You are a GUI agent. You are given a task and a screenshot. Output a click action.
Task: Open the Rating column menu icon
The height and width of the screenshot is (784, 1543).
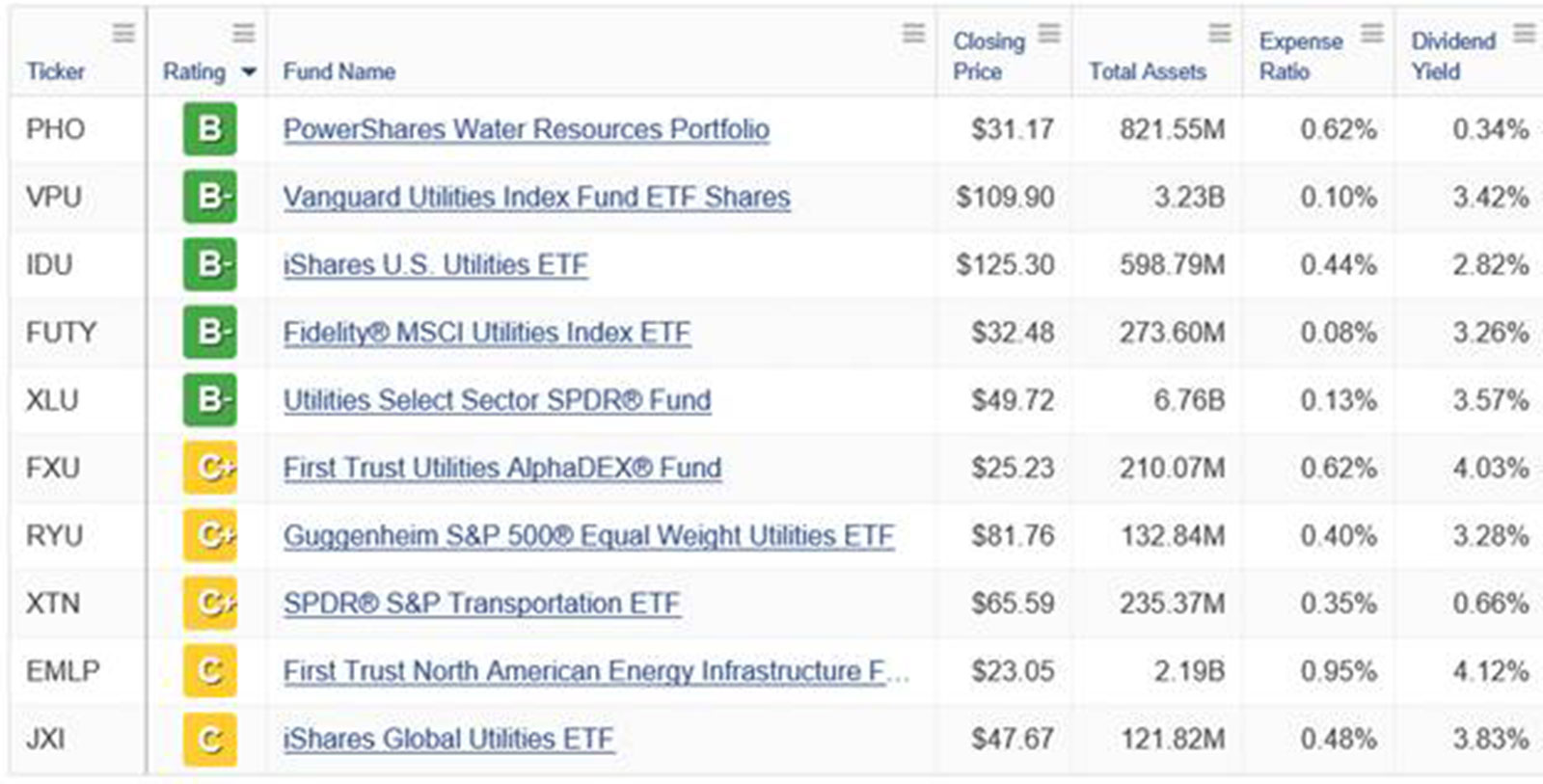(x=244, y=34)
